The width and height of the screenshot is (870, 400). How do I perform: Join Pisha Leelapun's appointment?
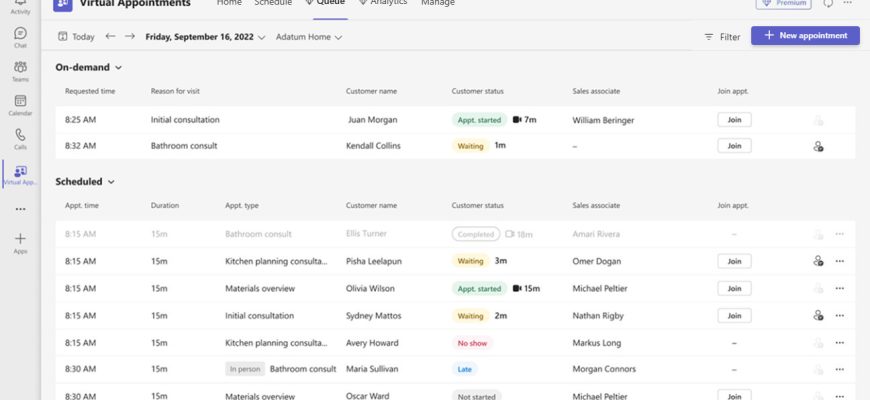(x=734, y=261)
